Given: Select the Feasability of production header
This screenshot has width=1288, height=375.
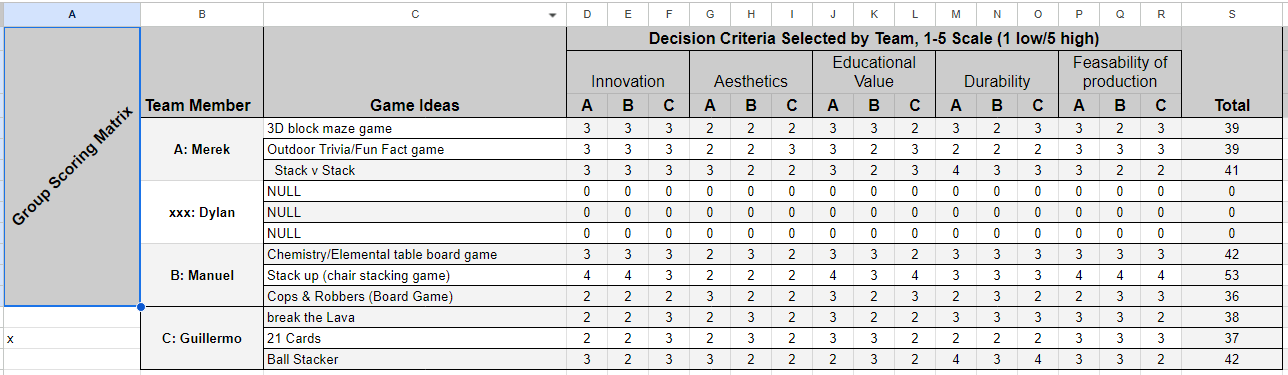Looking at the screenshot, I should [1120, 72].
